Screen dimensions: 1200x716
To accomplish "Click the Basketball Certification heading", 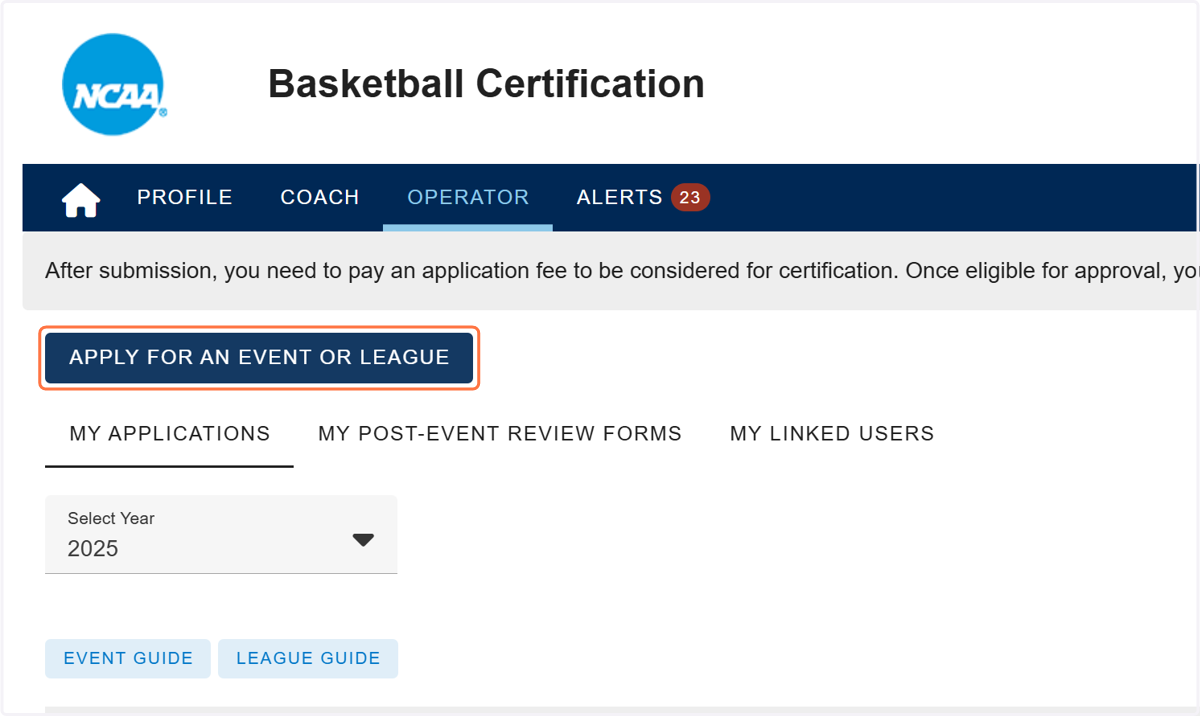I will point(486,84).
